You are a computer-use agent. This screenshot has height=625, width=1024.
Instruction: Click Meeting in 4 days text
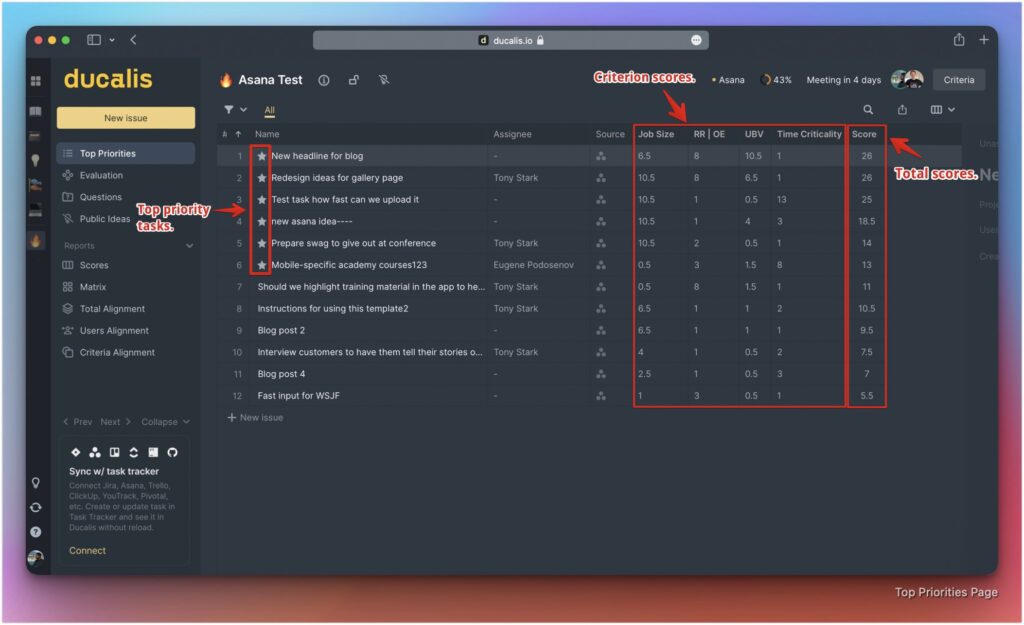(843, 80)
